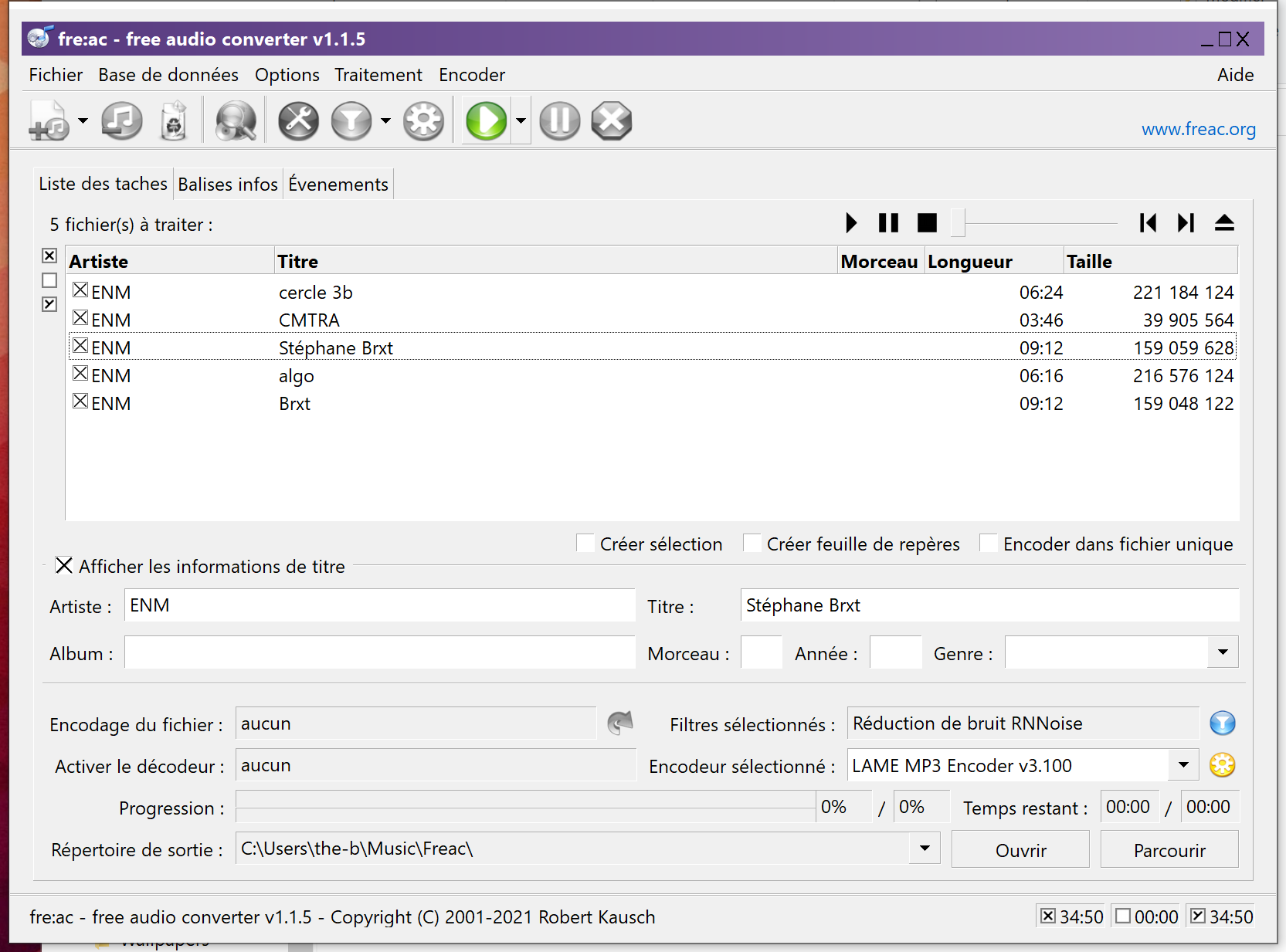This screenshot has width=1286, height=952.
Task: Click the green start encoding button
Action: coord(486,121)
